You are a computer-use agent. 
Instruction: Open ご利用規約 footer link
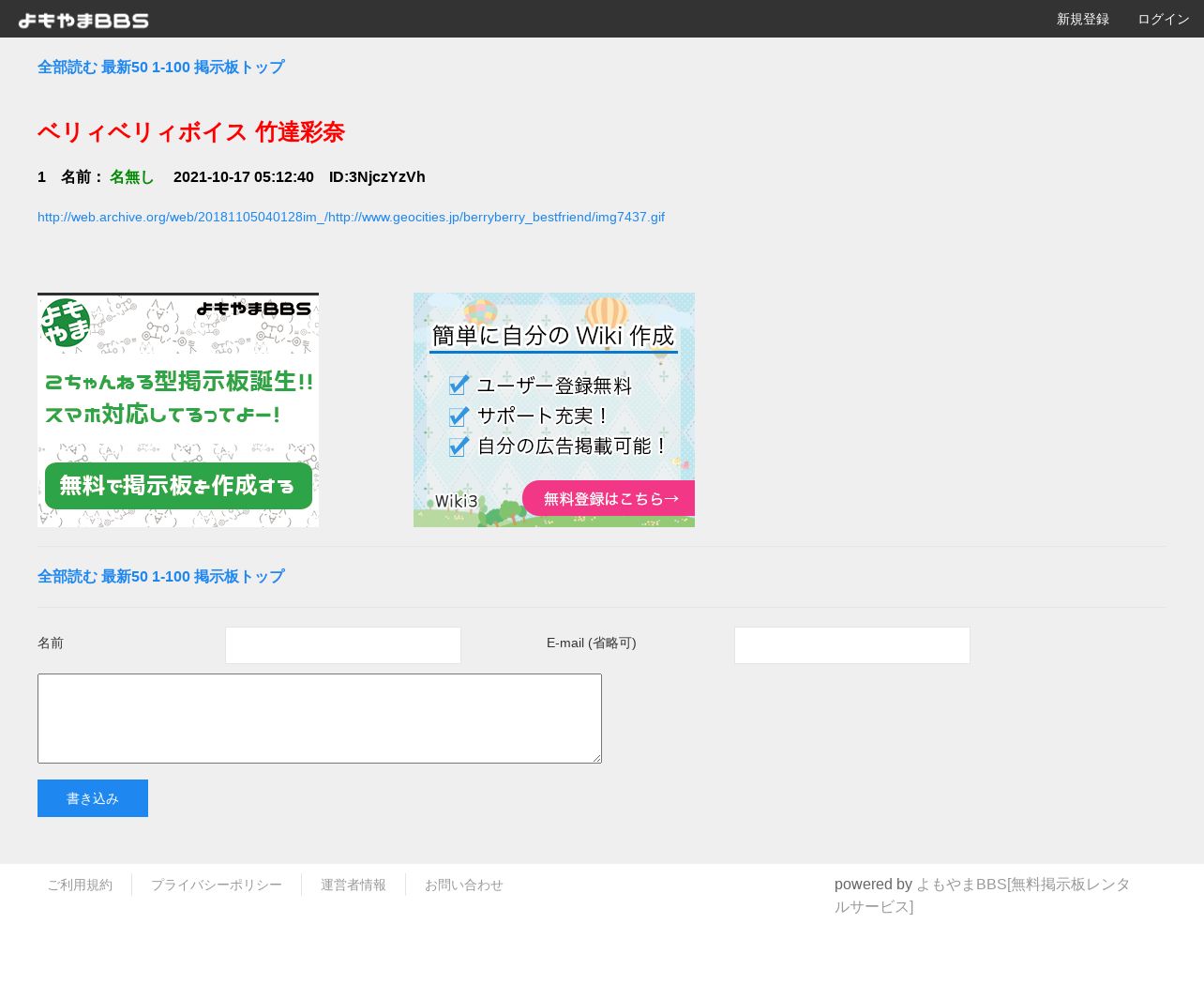(80, 885)
